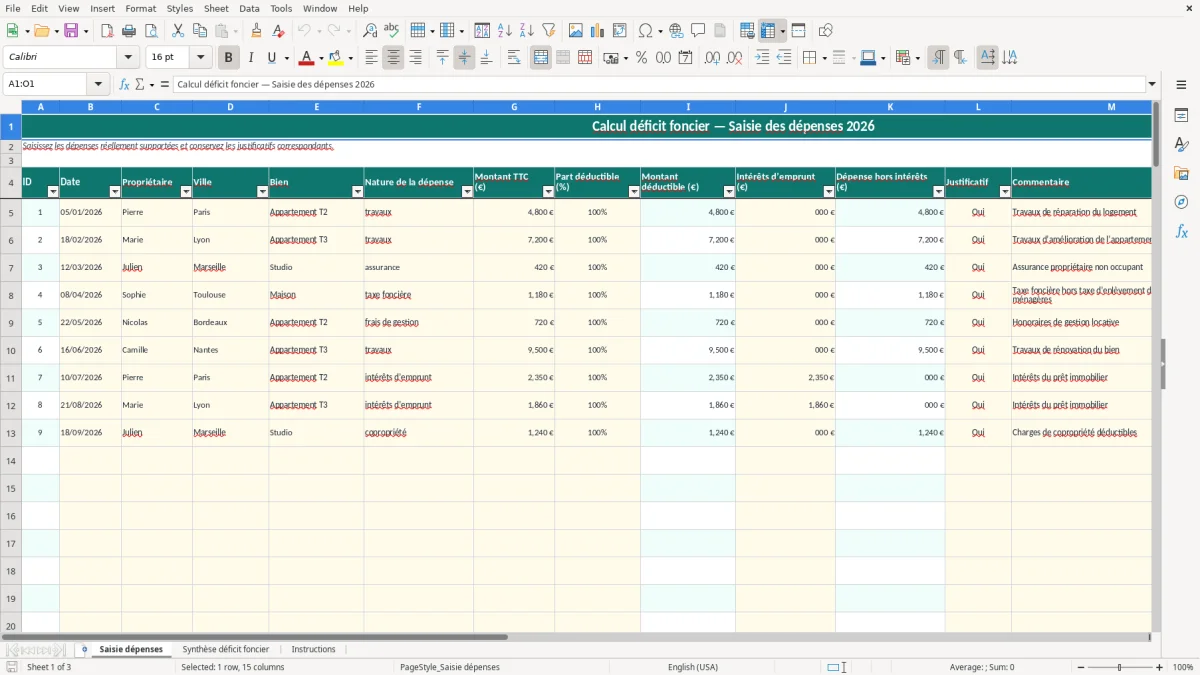This screenshot has width=1200, height=675.
Task: Open Find & Replace
Action: click(370, 31)
